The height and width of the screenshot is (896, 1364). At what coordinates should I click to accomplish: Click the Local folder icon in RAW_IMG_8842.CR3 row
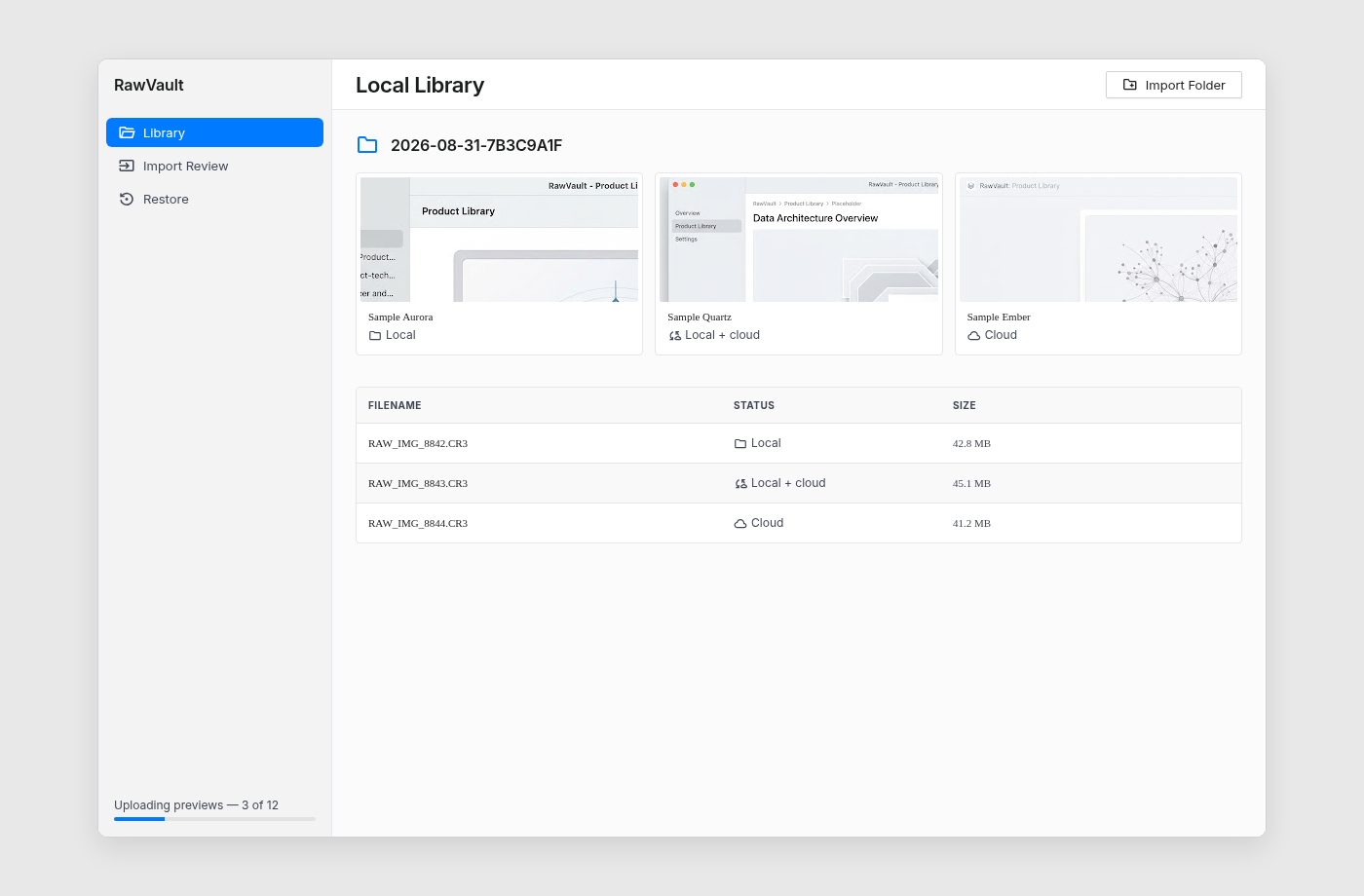pyautogui.click(x=740, y=443)
